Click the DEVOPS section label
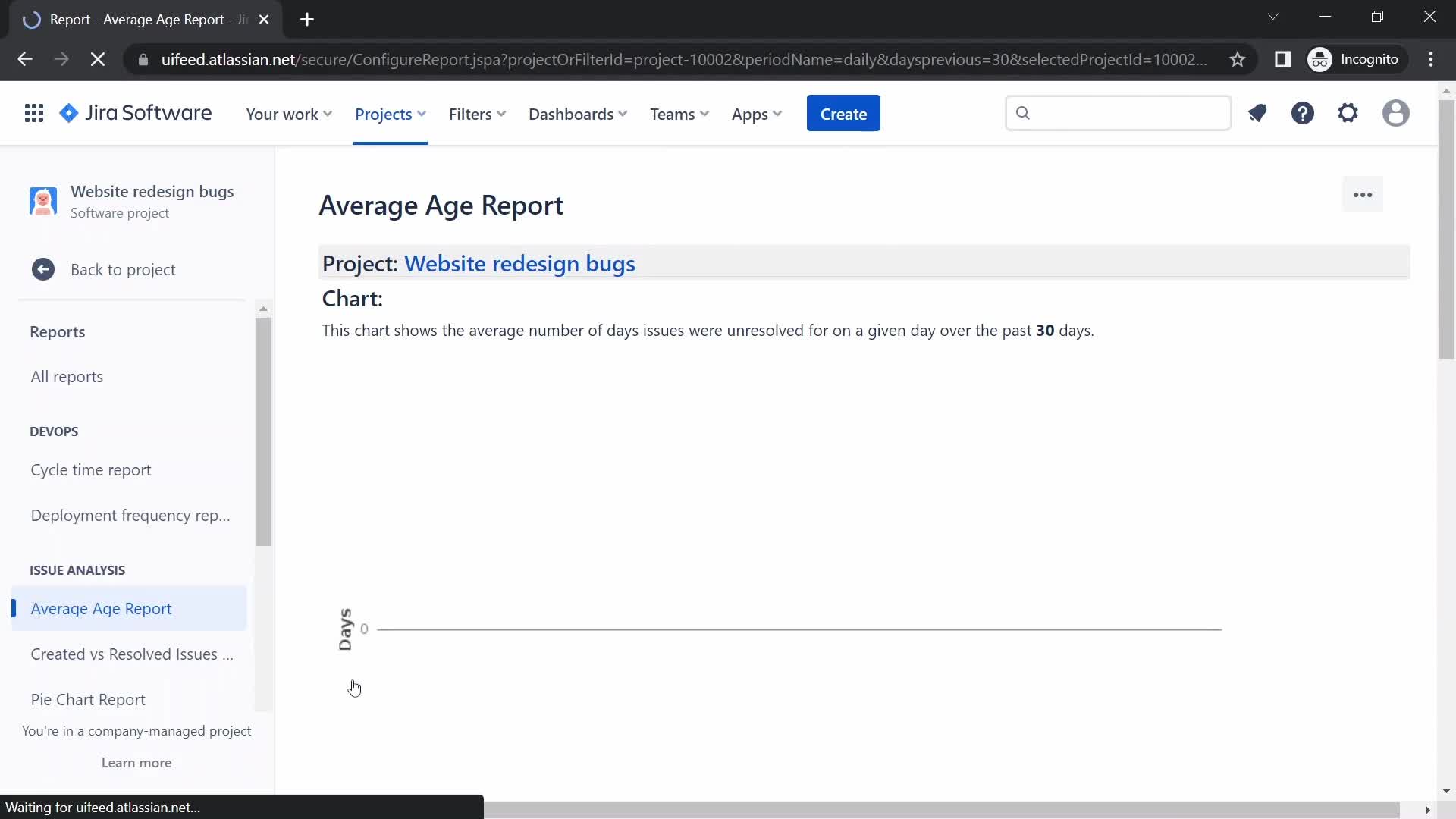This screenshot has height=819, width=1456. (54, 431)
